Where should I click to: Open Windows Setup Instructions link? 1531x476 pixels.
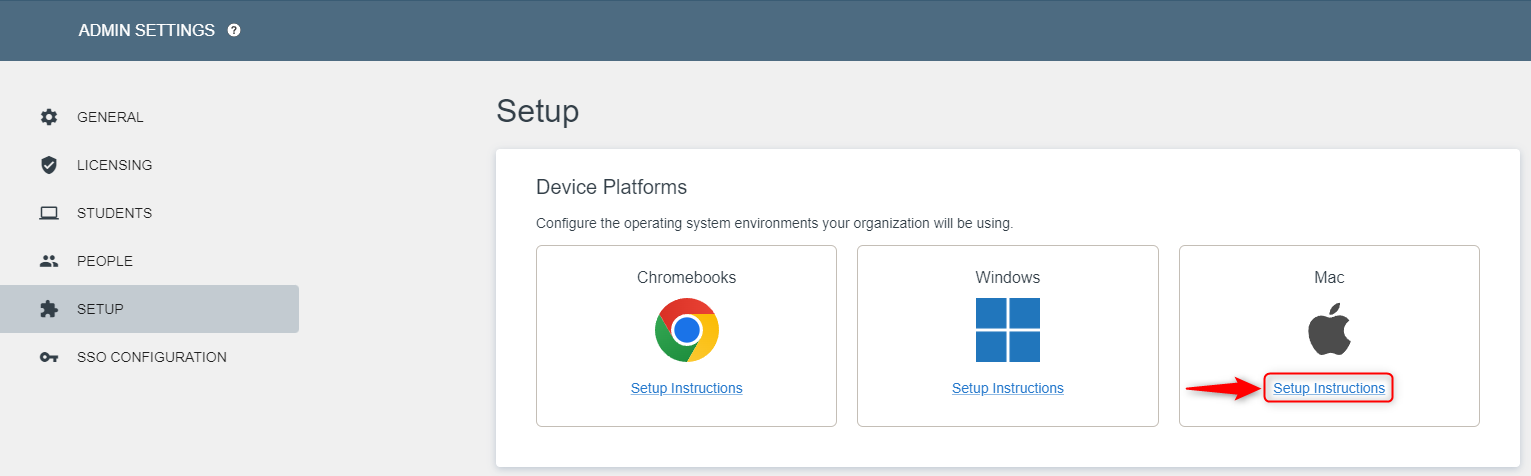click(1008, 388)
